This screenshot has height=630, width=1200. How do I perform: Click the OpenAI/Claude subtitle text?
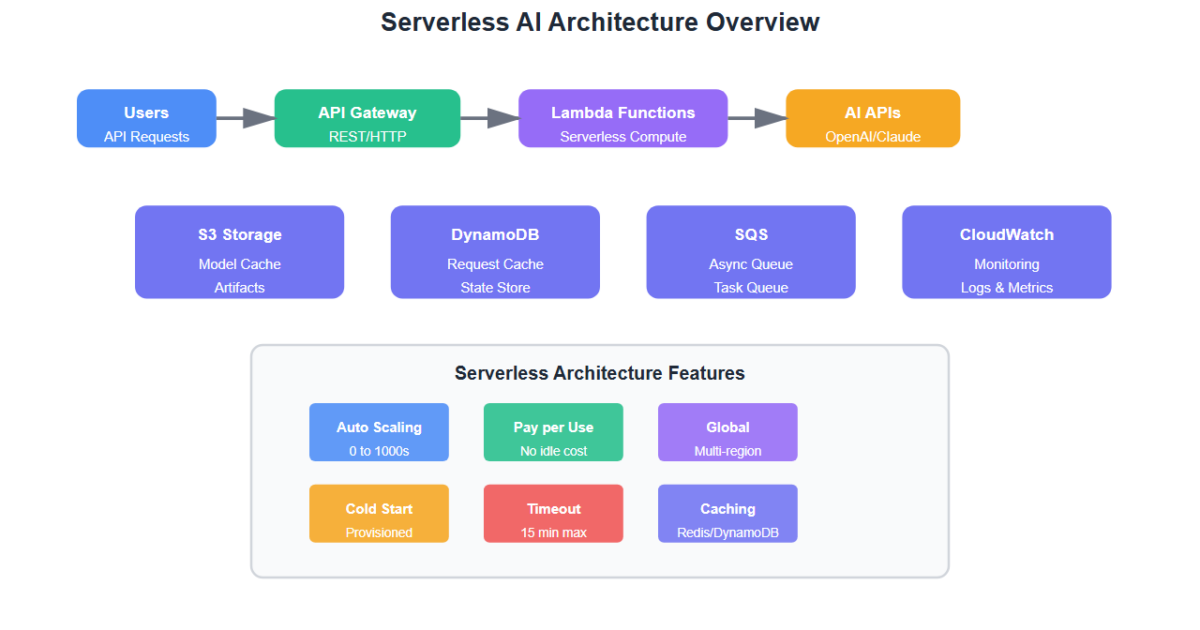pyautogui.click(x=872, y=137)
